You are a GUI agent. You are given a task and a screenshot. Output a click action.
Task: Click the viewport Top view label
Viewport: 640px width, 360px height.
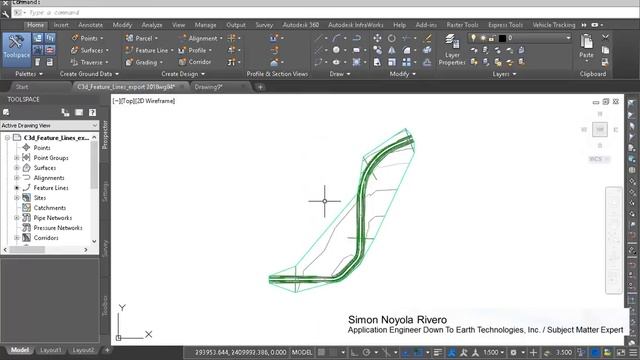point(128,101)
